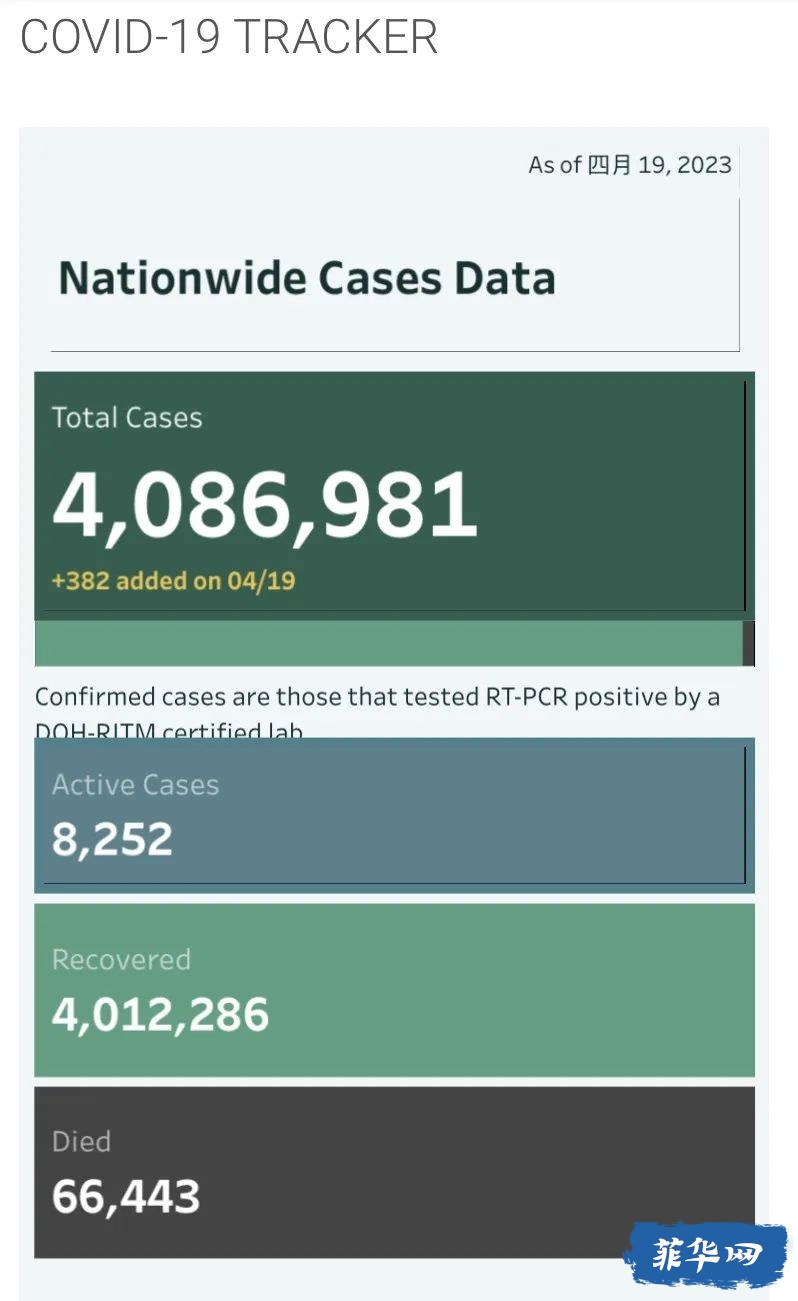Open the Died dark gray card
This screenshot has height=1301, width=798.
pyautogui.click(x=394, y=1172)
